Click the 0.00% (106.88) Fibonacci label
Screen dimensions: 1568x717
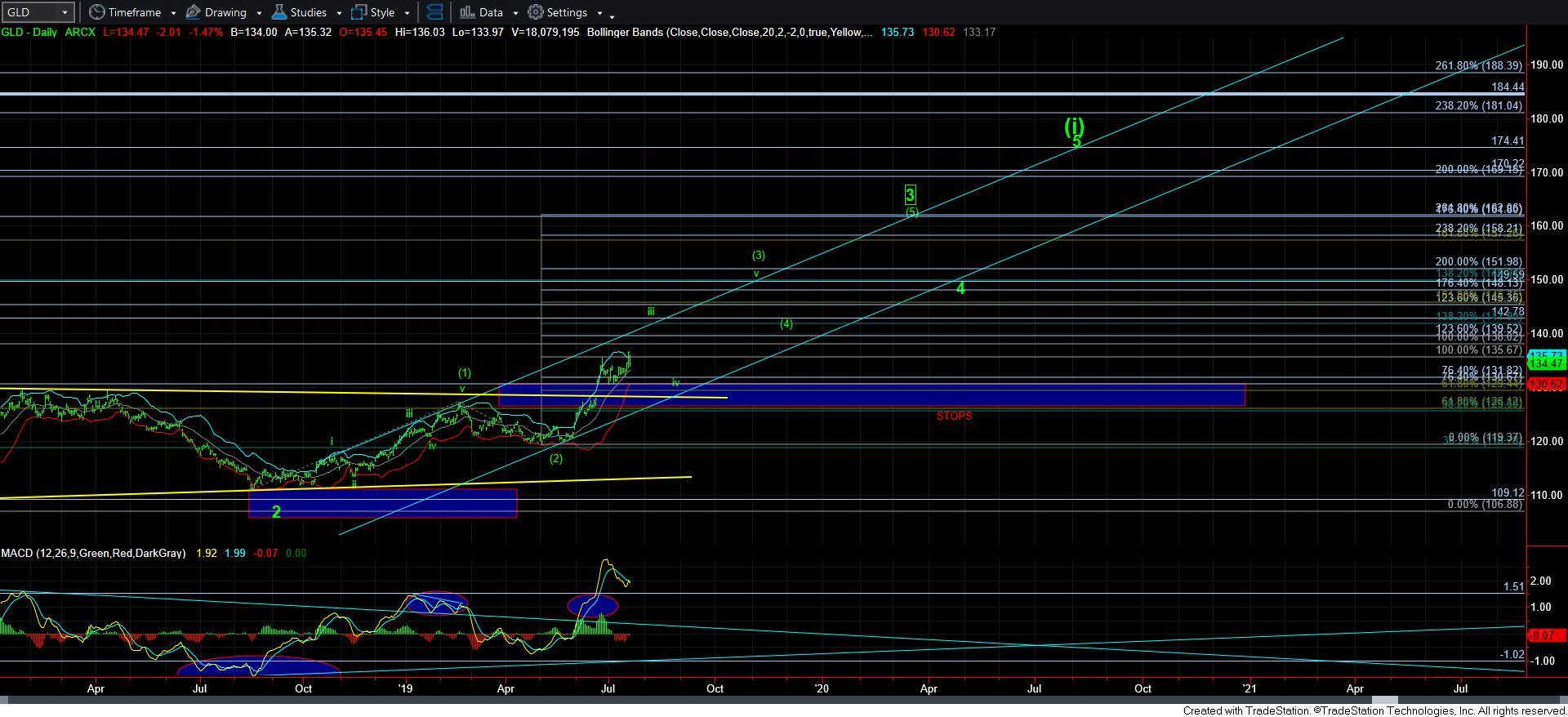(1485, 504)
